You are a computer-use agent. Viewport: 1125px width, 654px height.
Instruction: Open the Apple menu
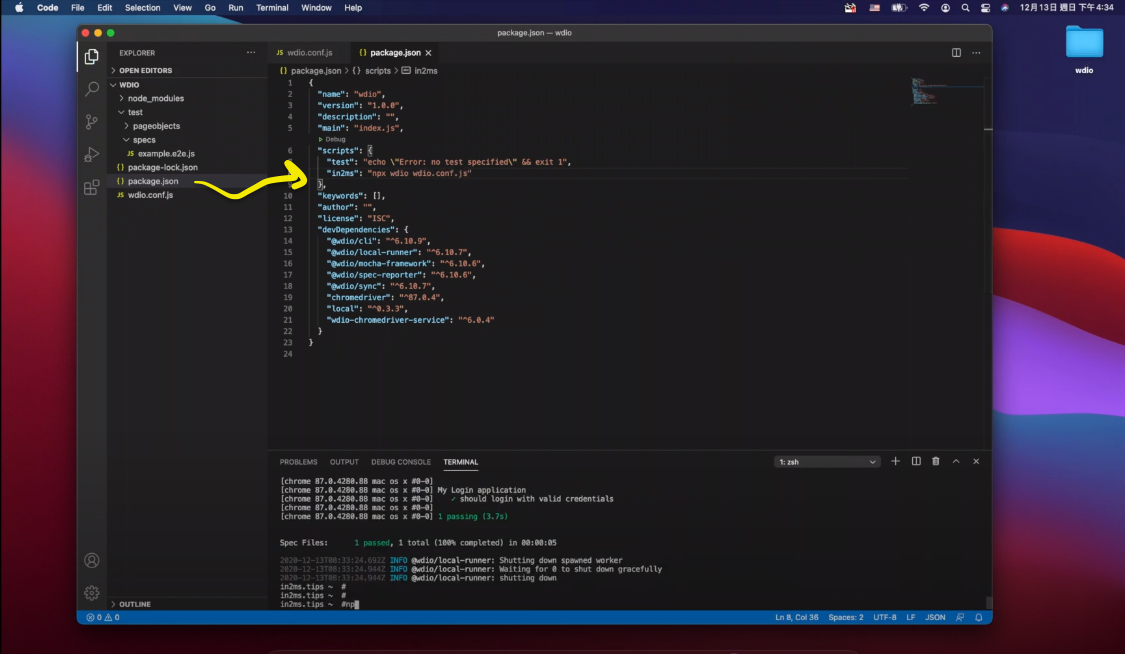coord(19,8)
